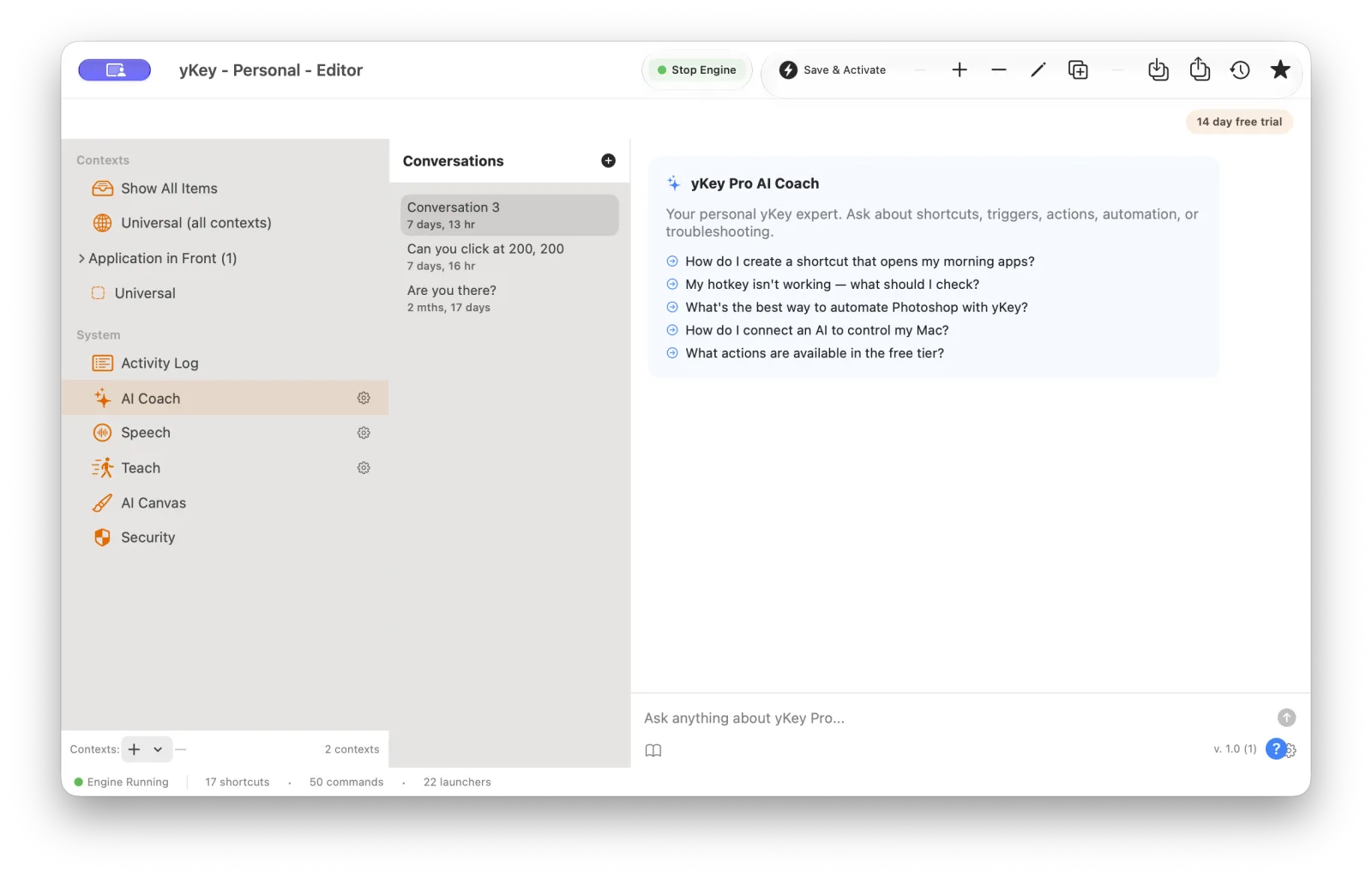1372x877 pixels.
Task: Click 'connect an AI to control my Mac' suggestion
Action: click(808, 330)
